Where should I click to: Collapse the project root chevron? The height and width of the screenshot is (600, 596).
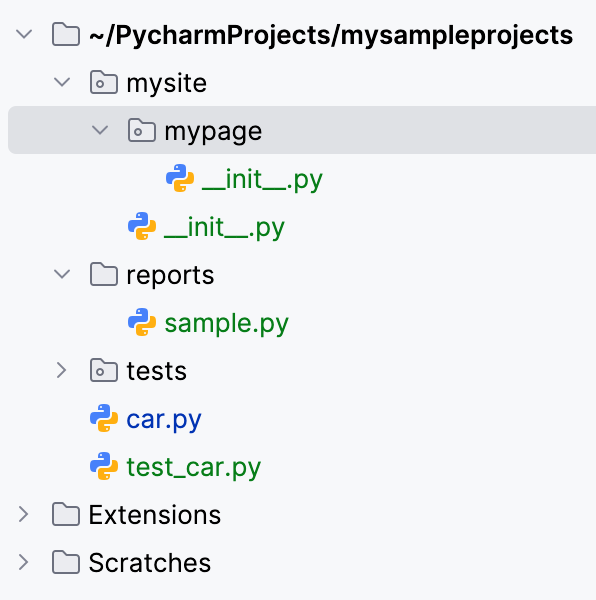click(x=24, y=34)
